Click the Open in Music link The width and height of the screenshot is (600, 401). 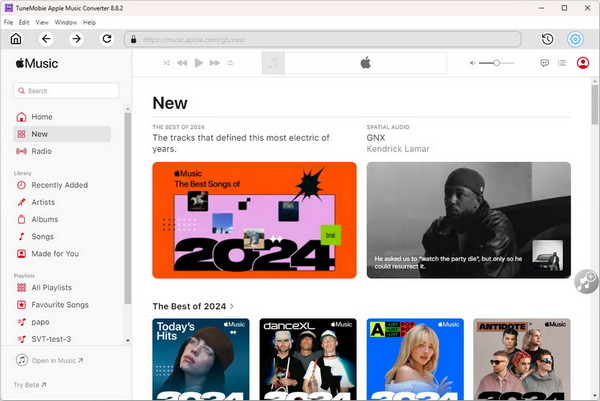50,360
